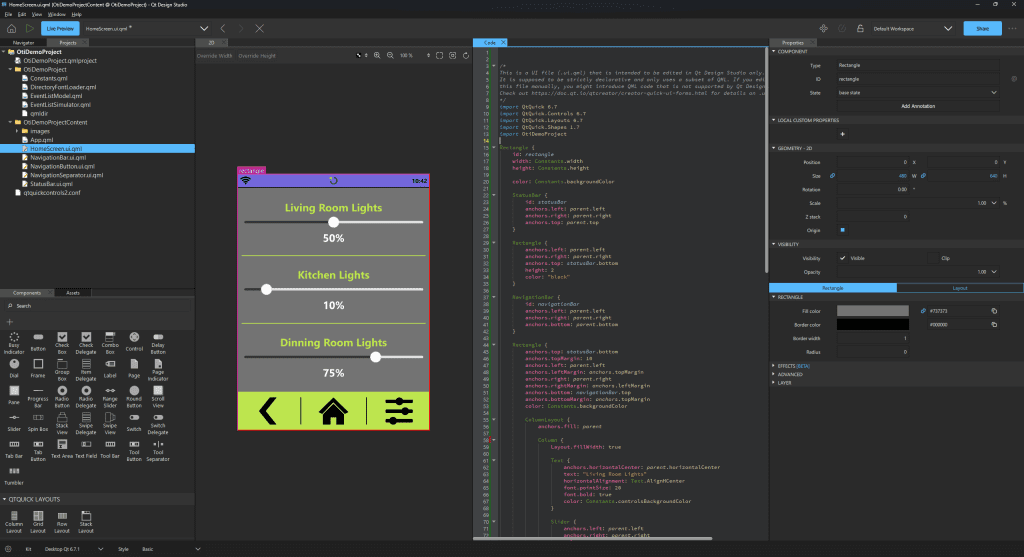
Task: Open the Edit menu
Action: pos(22,14)
